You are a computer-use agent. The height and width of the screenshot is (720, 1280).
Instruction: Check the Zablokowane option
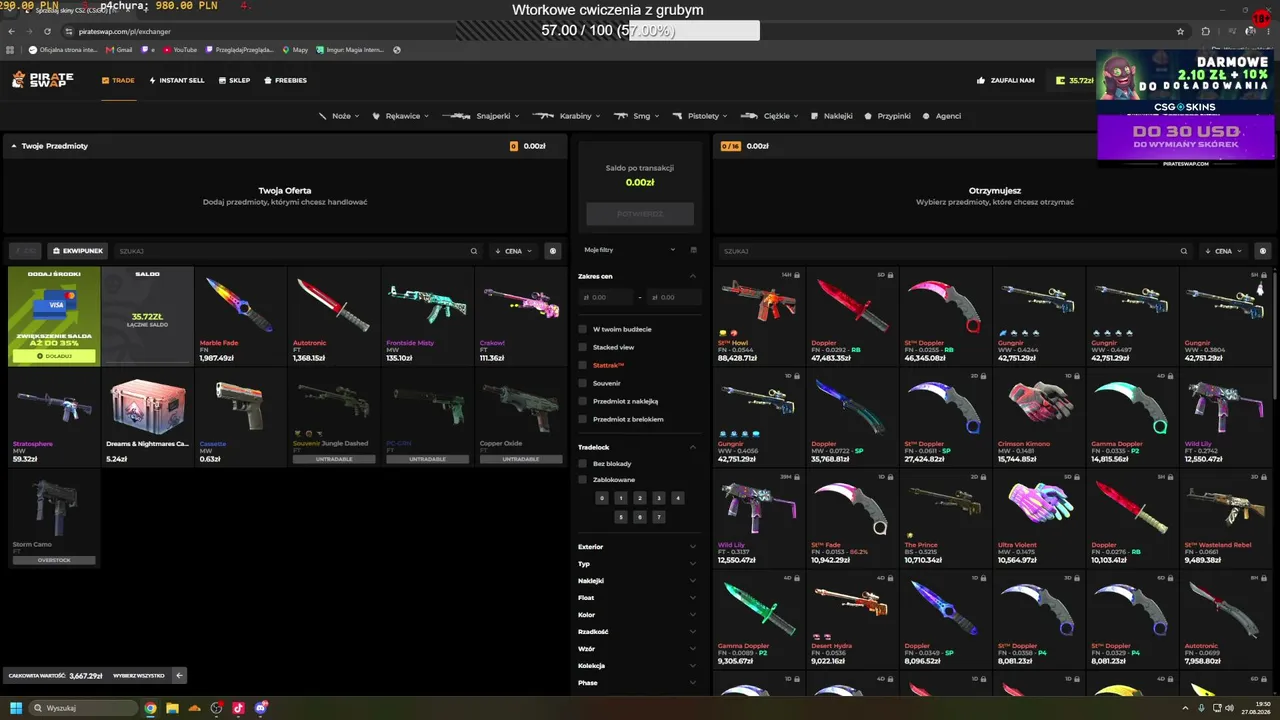583,480
